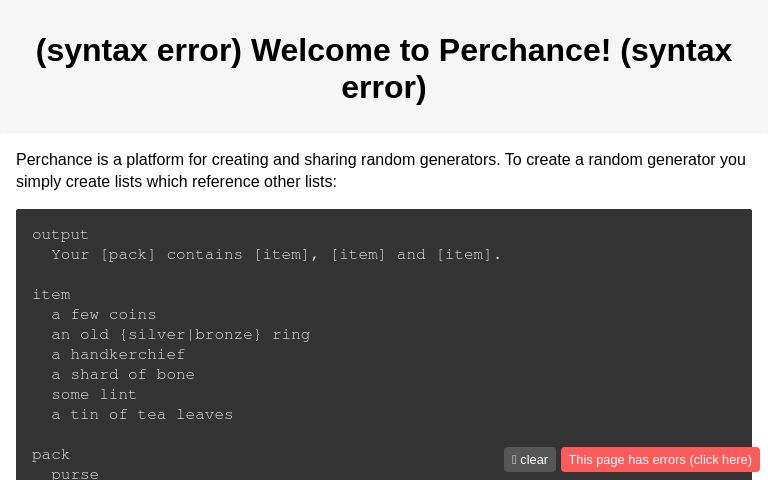Click the 'pack' list name in code
Screen dimensions: 768x480
51,455
